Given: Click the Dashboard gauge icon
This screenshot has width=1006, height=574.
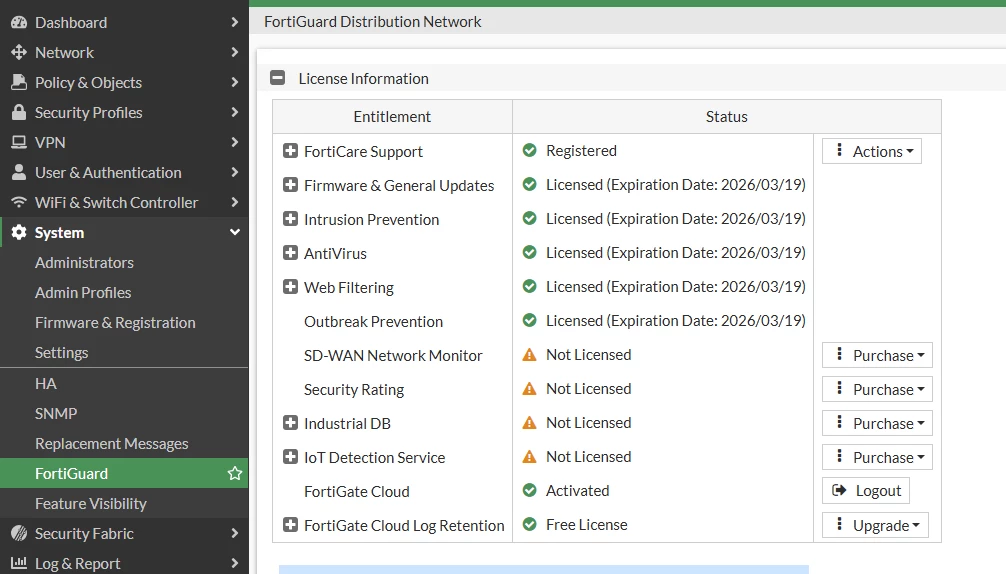Looking at the screenshot, I should [19, 22].
